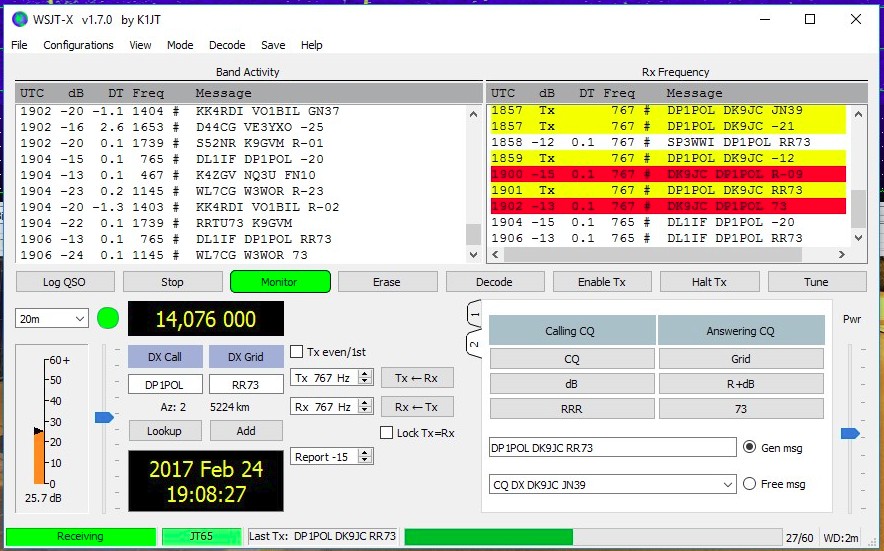Image resolution: width=884 pixels, height=551 pixels.
Task: Click the green status indicator next to band selector
Action: (x=108, y=318)
